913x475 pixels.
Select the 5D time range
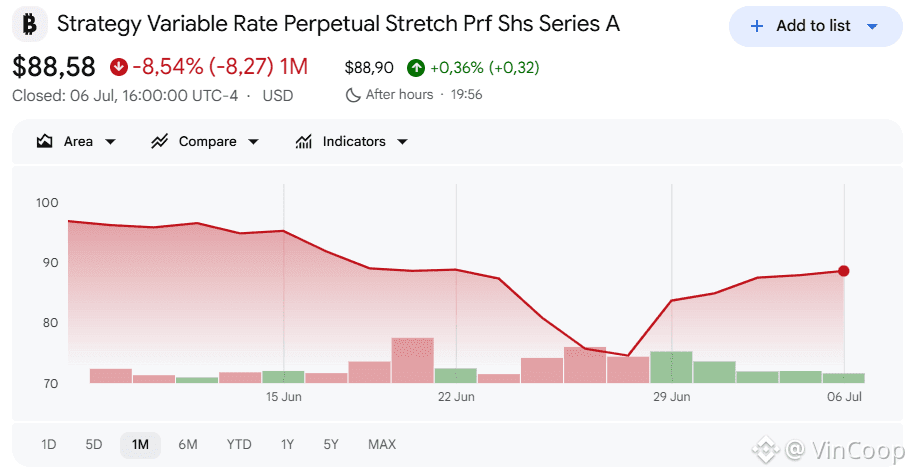point(94,445)
